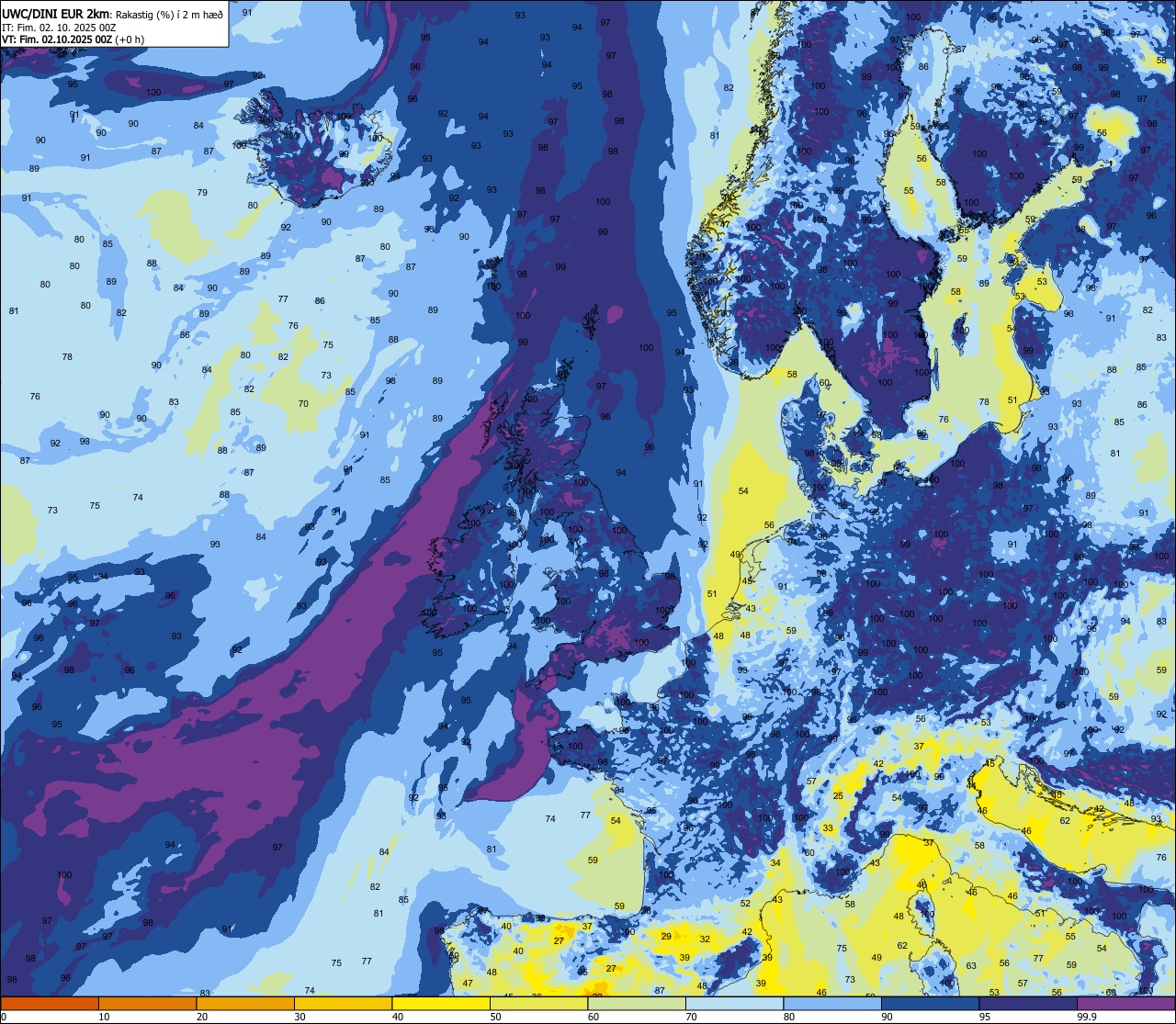Pick the 20–30 legend swatch

point(245,1003)
